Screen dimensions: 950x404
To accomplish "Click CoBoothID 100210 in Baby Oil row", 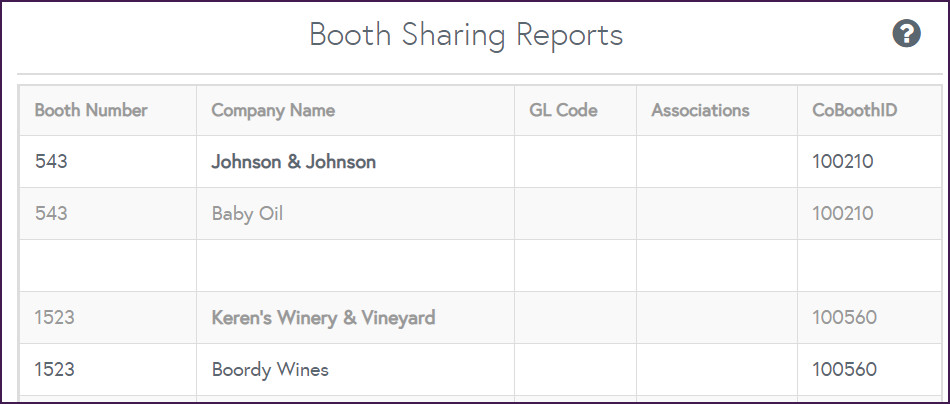I will (843, 214).
